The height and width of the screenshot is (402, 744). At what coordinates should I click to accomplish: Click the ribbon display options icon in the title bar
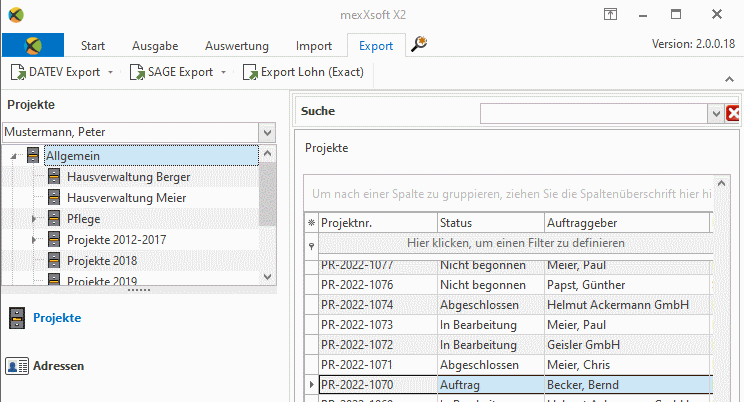tap(610, 14)
